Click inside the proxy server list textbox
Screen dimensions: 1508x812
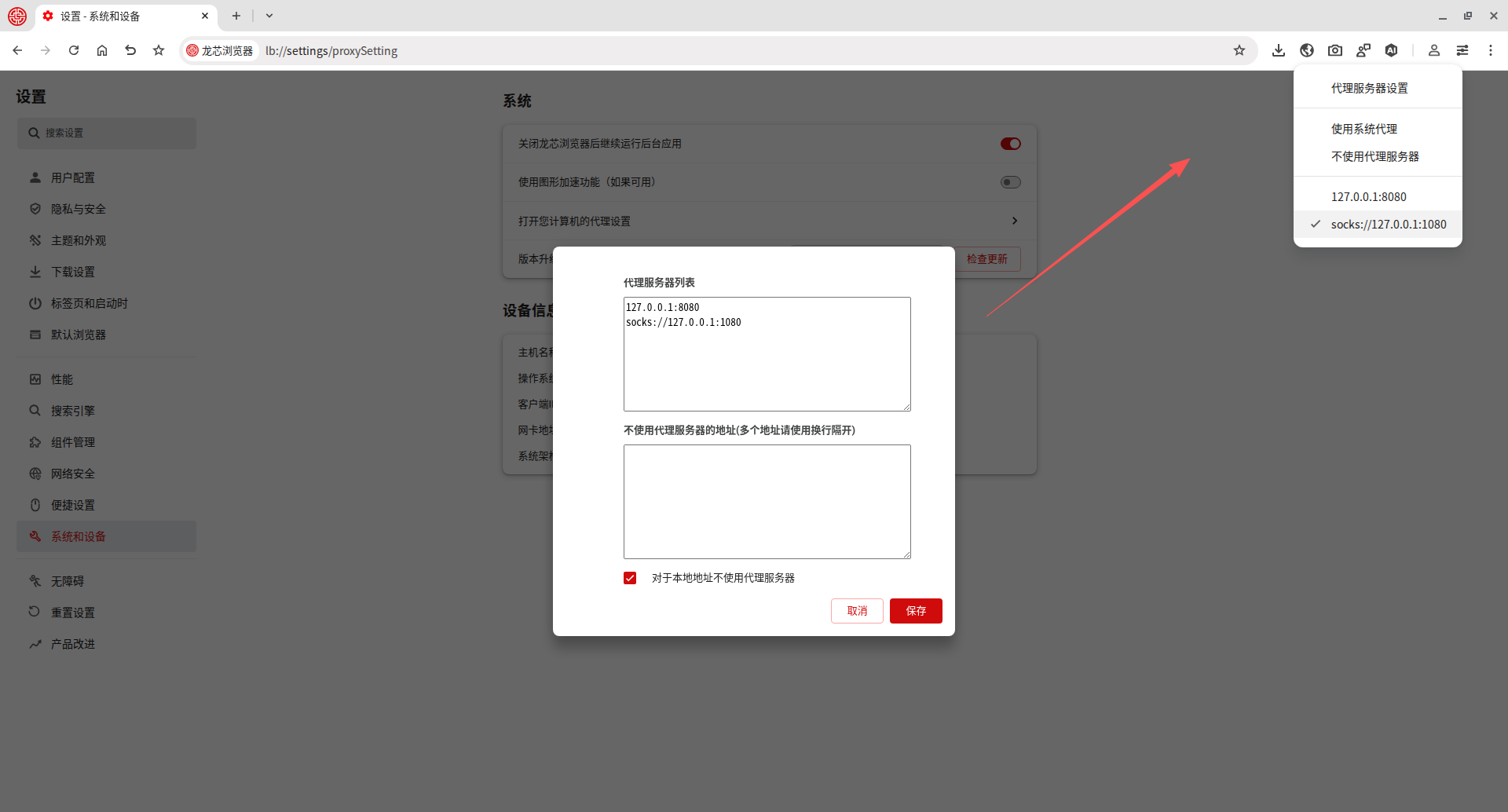[767, 361]
